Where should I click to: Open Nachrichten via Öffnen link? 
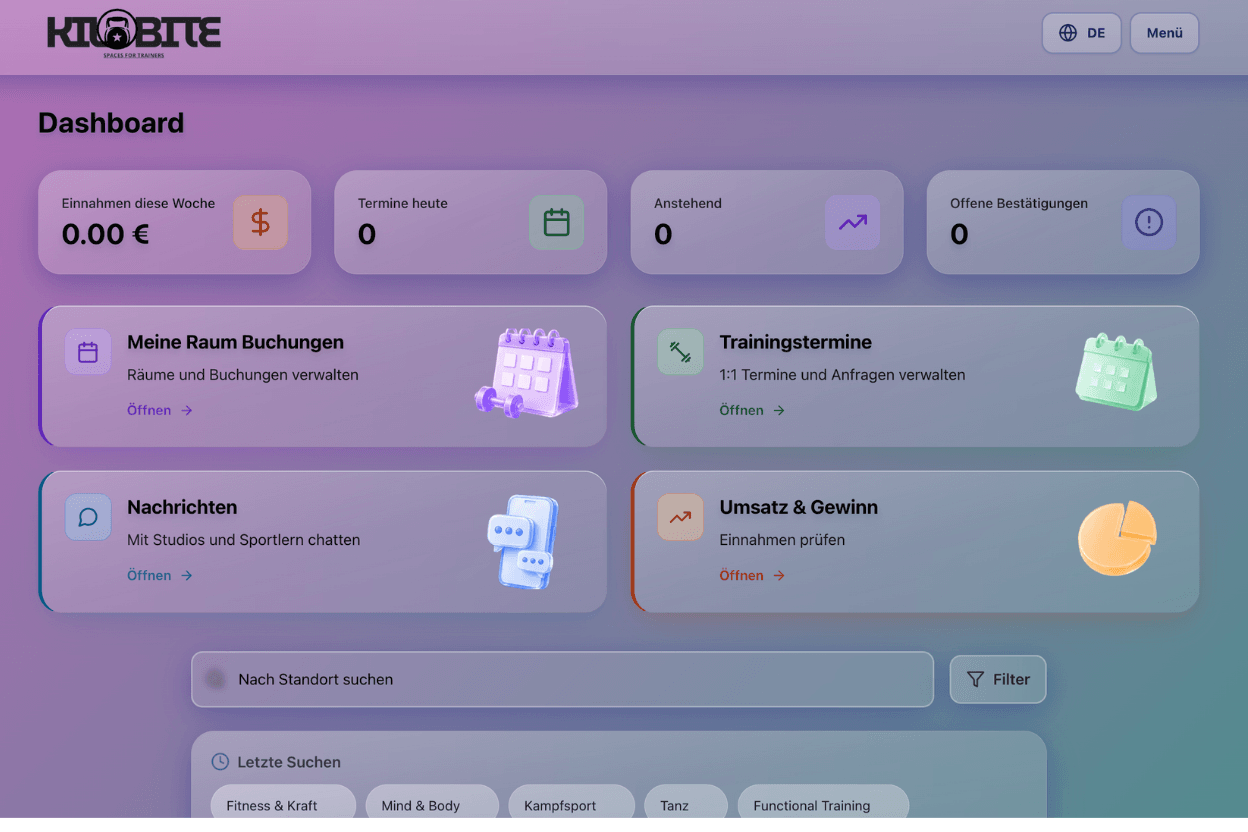(159, 575)
